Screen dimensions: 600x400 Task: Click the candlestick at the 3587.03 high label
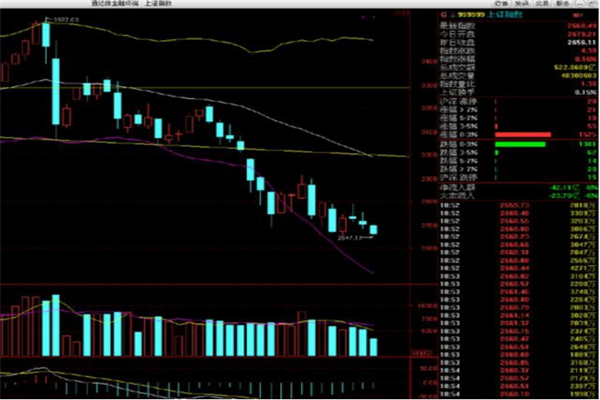click(x=45, y=33)
